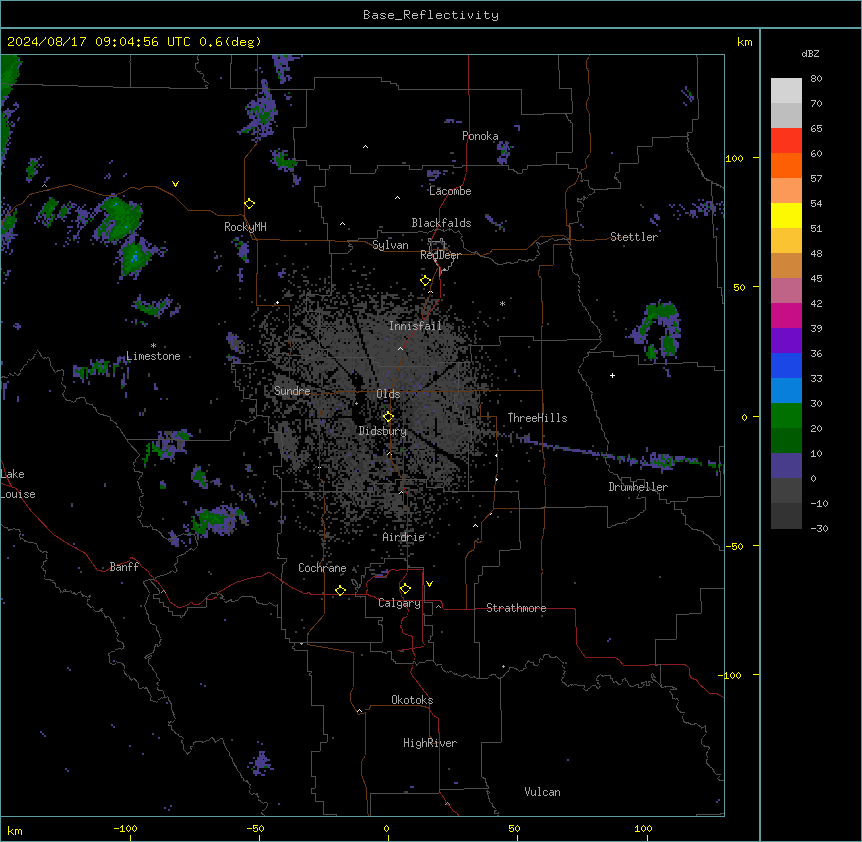The height and width of the screenshot is (842, 862).
Task: Select the 20-30 dBZ green swatch
Action: [x=786, y=416]
